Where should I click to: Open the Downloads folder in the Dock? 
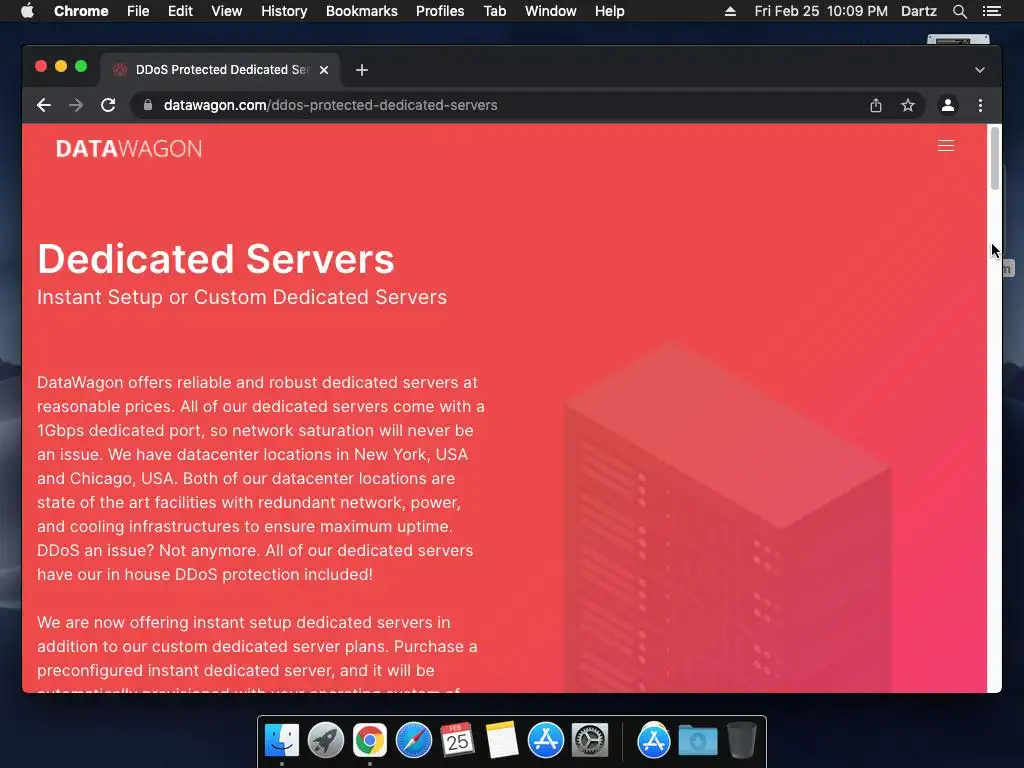tap(697, 741)
